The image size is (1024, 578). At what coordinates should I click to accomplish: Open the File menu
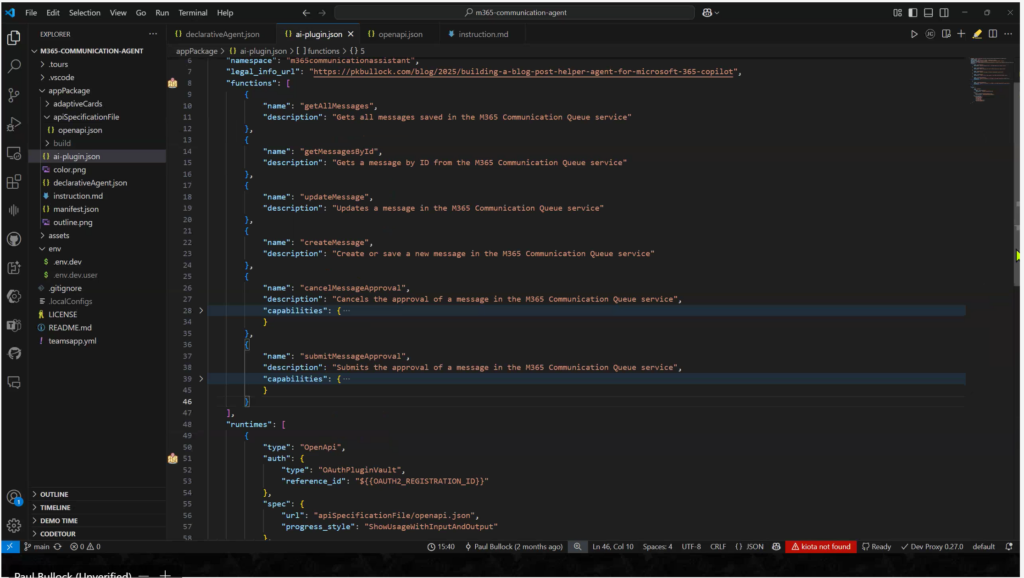click(x=31, y=12)
